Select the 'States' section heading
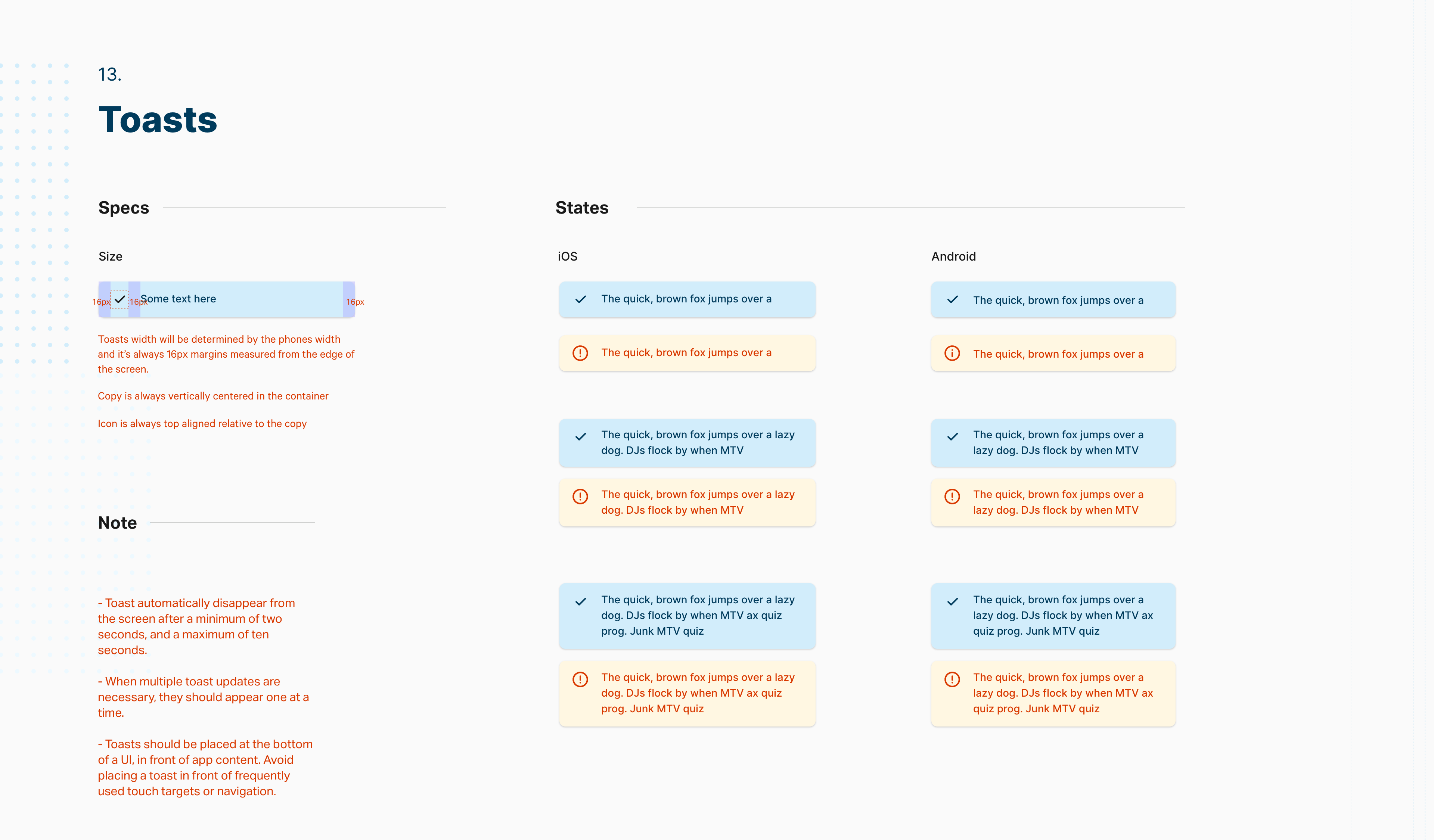 pyautogui.click(x=581, y=208)
